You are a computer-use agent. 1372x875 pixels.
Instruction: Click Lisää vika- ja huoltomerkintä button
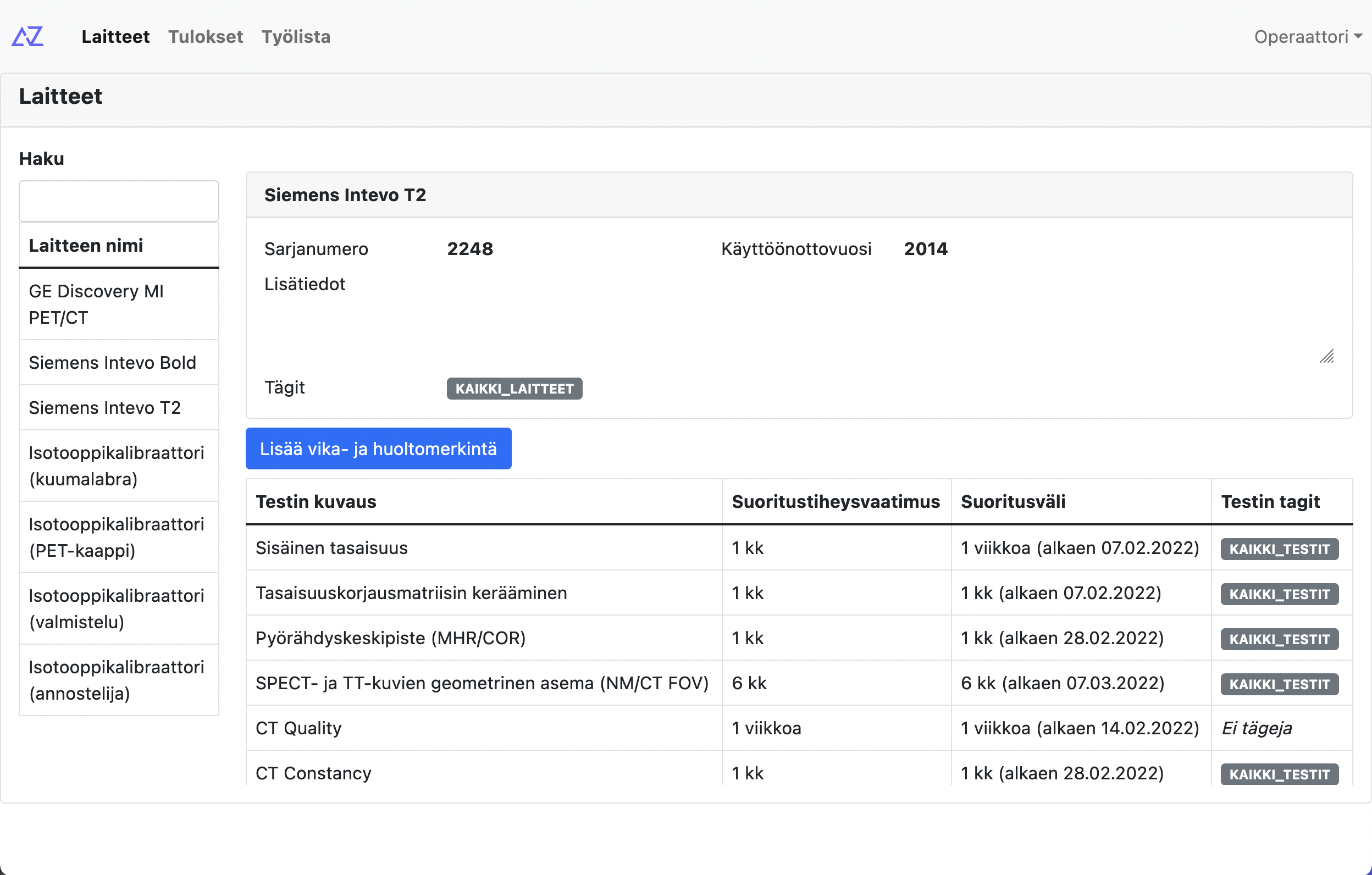378,449
